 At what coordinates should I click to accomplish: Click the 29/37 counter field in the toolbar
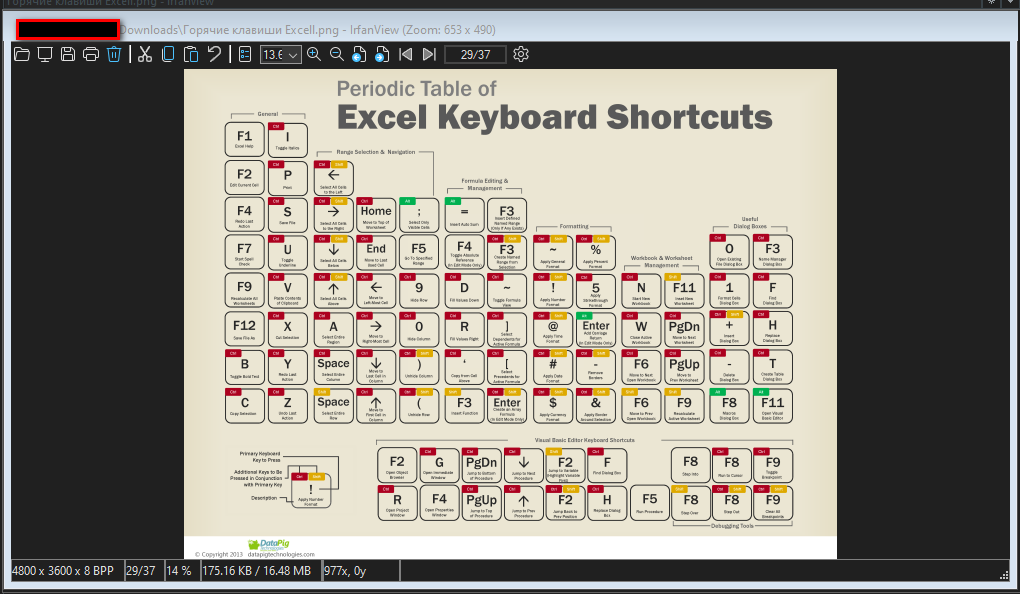pos(476,55)
